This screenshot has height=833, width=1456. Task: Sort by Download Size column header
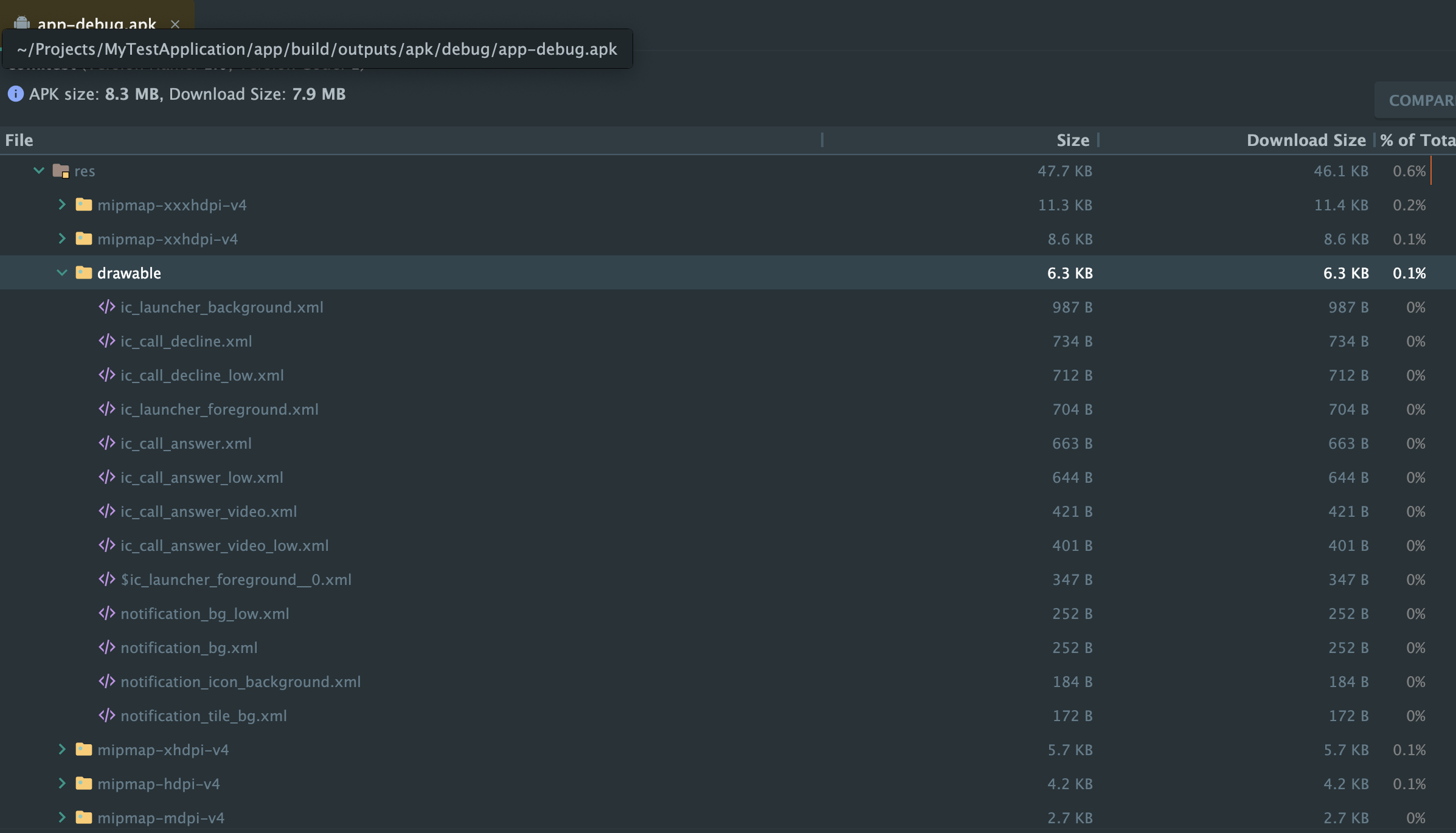point(1306,140)
